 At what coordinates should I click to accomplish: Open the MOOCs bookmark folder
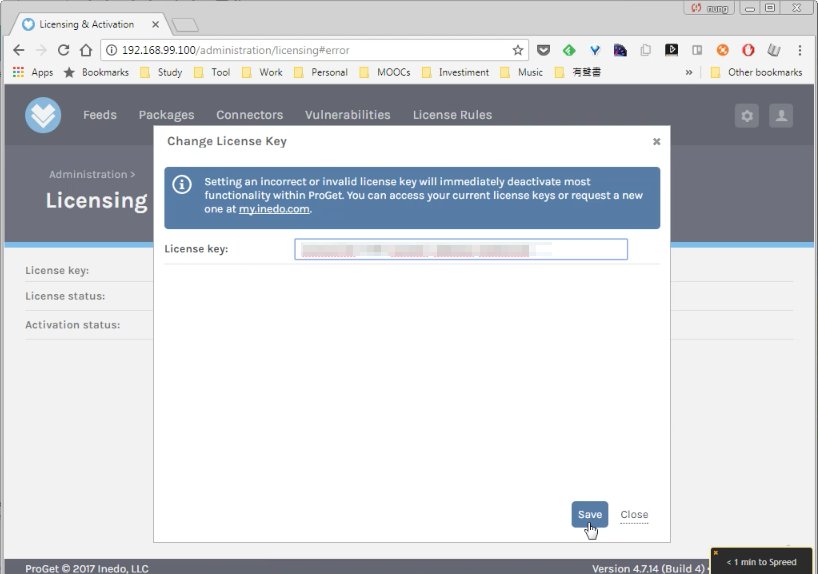(x=384, y=72)
